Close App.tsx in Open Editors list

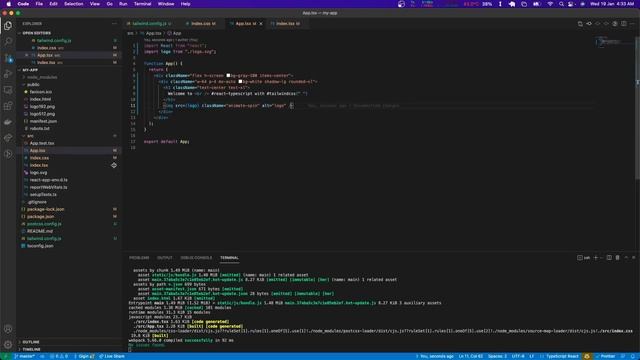[x=27, y=55]
